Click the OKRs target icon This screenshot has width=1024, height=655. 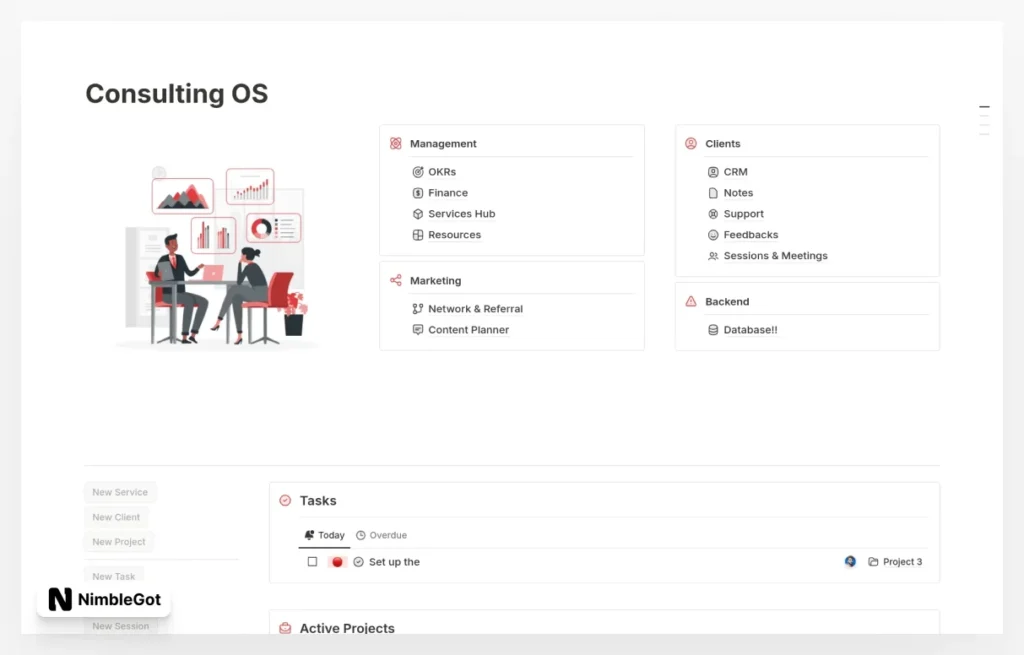point(418,172)
